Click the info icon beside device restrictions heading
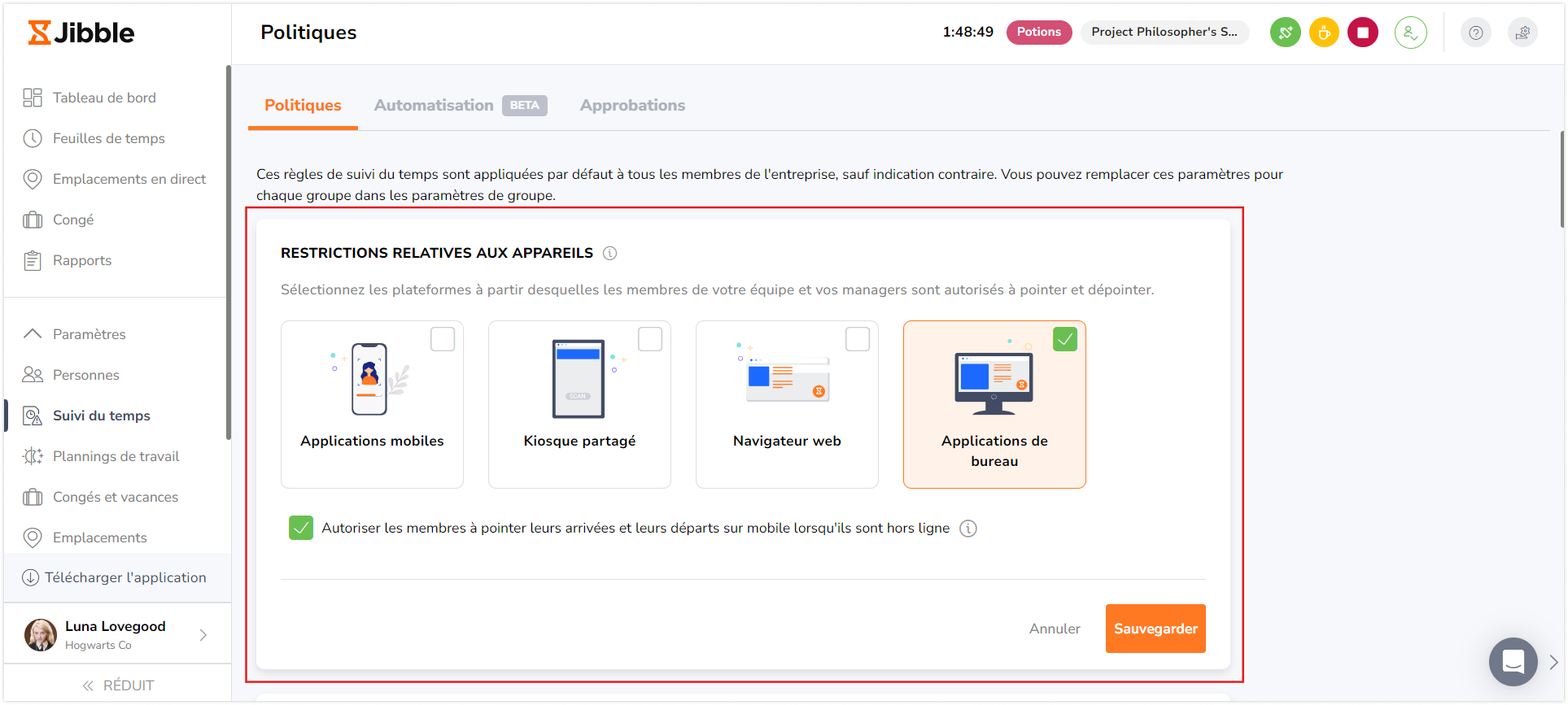This screenshot has height=705, width=1568. [609, 253]
